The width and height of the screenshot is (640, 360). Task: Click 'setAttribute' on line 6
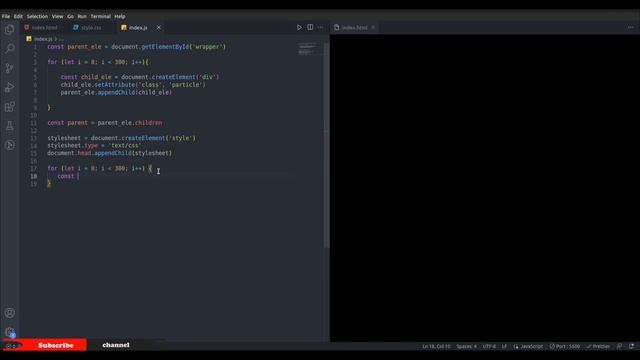pos(115,84)
